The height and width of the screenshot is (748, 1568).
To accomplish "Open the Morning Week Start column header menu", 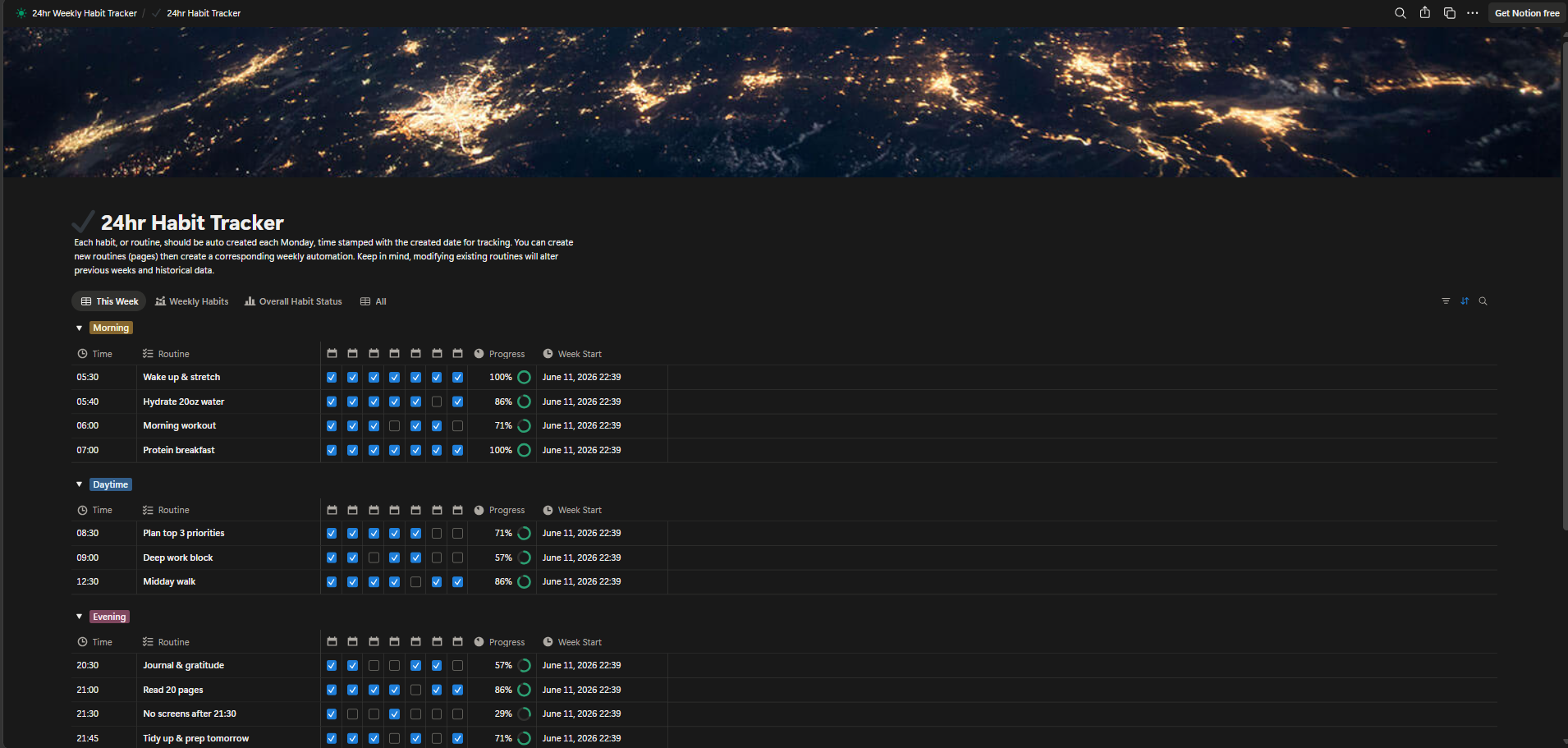I will (601, 354).
